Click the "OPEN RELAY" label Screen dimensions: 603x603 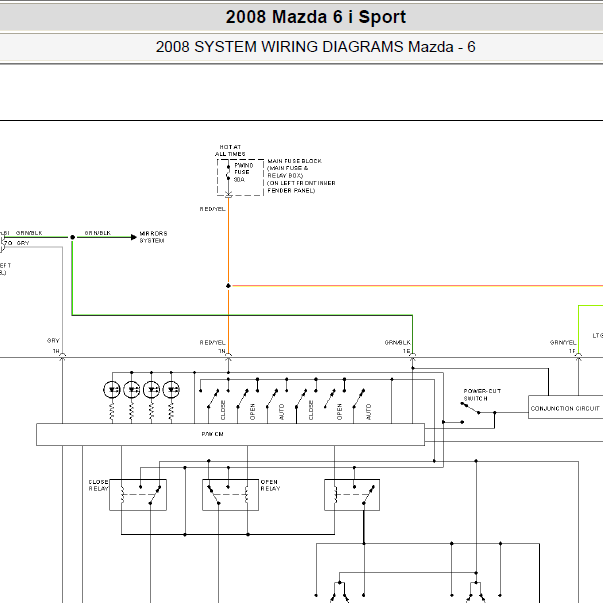click(x=270, y=485)
